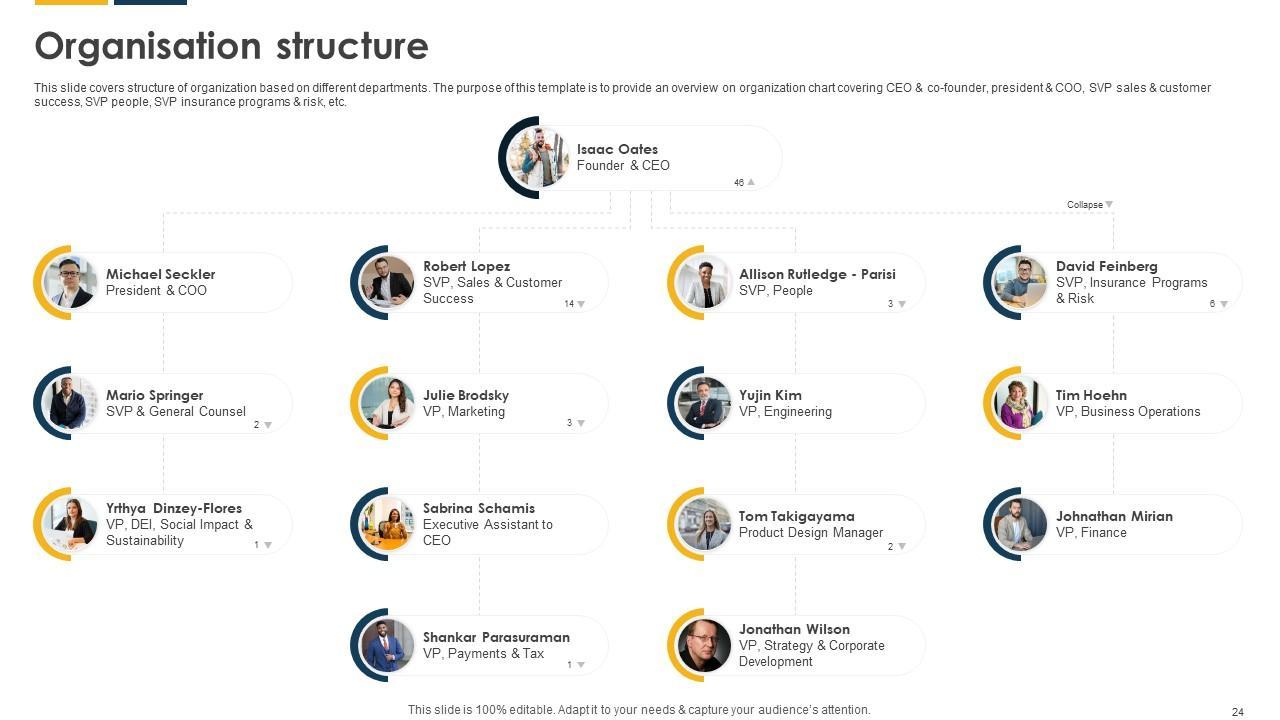Image resolution: width=1280 pixels, height=720 pixels.
Task: Expand Allison Rutledge-Parisi's 3 reports
Action: pyautogui.click(x=902, y=304)
